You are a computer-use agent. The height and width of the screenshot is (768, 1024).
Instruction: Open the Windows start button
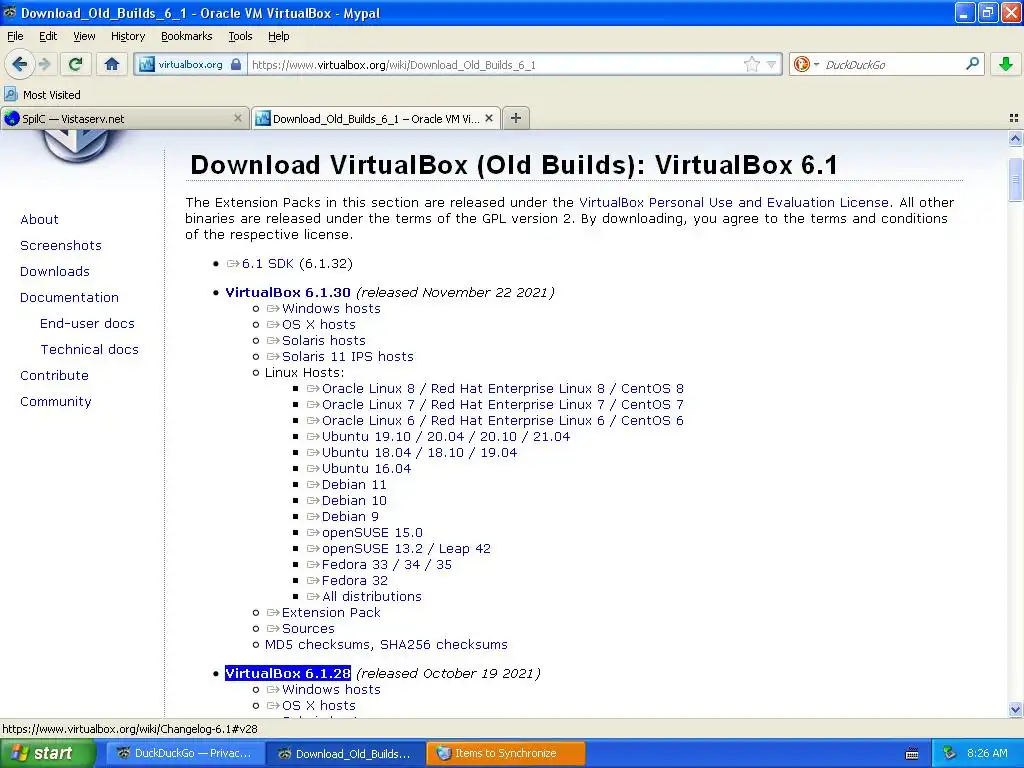(47, 754)
